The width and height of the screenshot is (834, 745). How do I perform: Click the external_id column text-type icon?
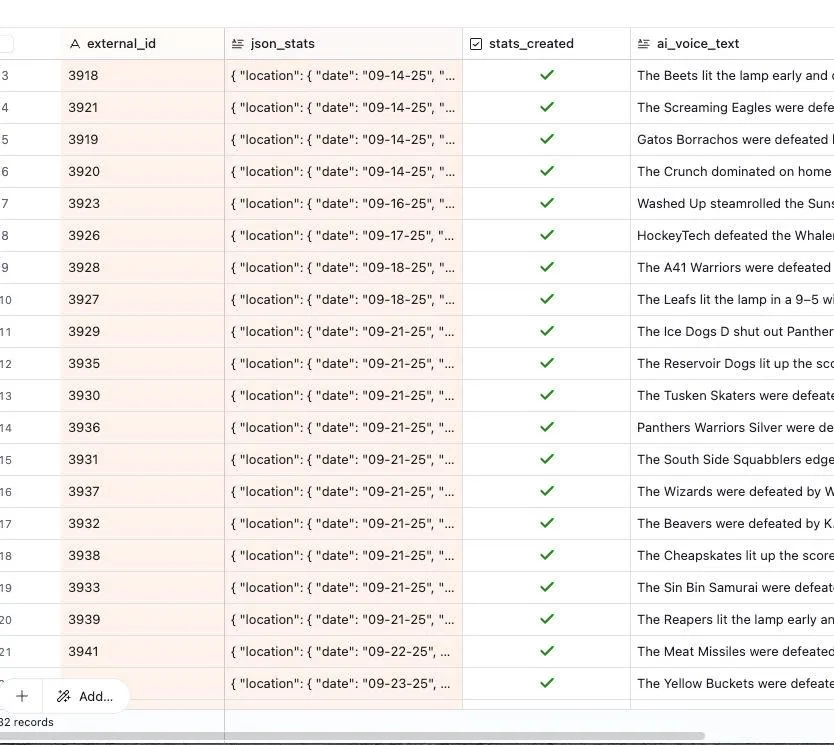tap(75, 44)
